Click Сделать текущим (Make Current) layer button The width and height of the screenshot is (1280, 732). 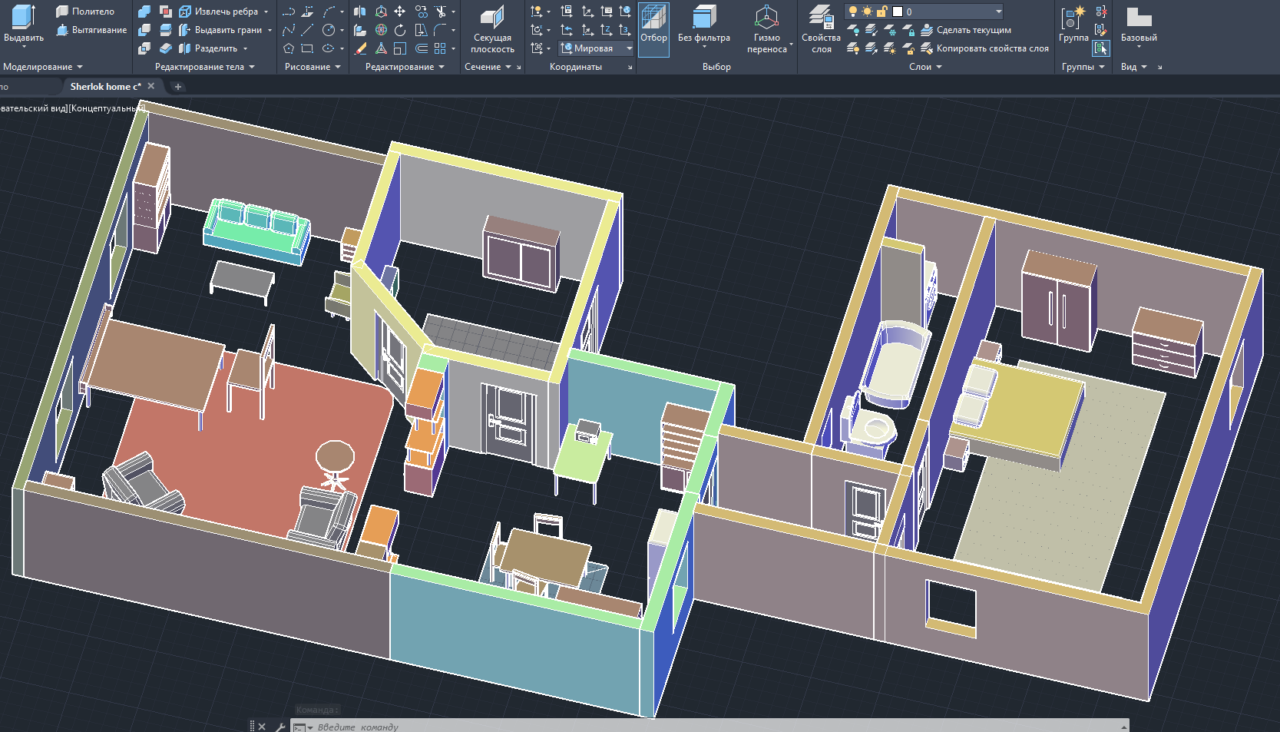click(x=973, y=30)
